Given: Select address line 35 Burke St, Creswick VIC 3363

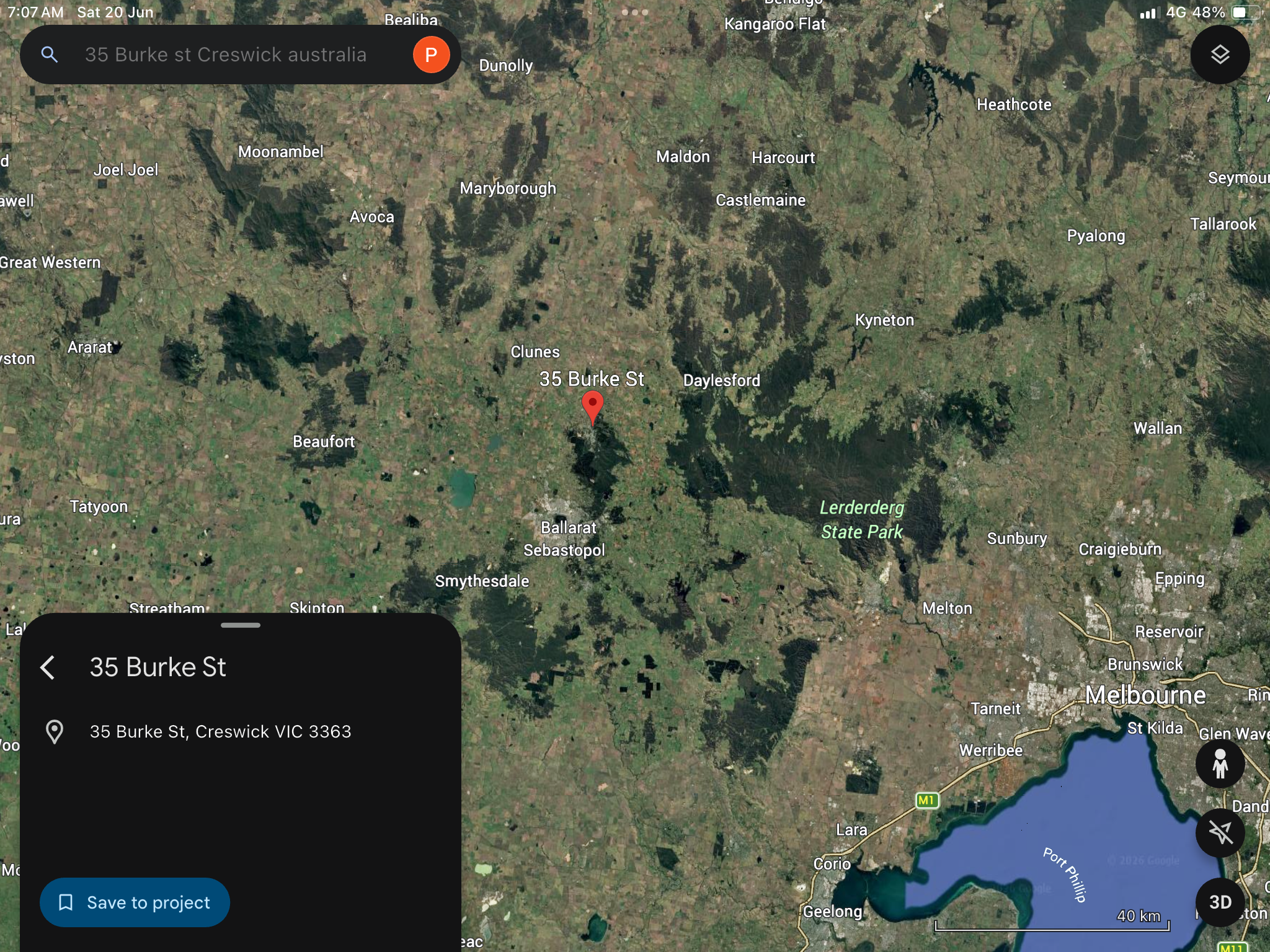Looking at the screenshot, I should click(x=220, y=731).
